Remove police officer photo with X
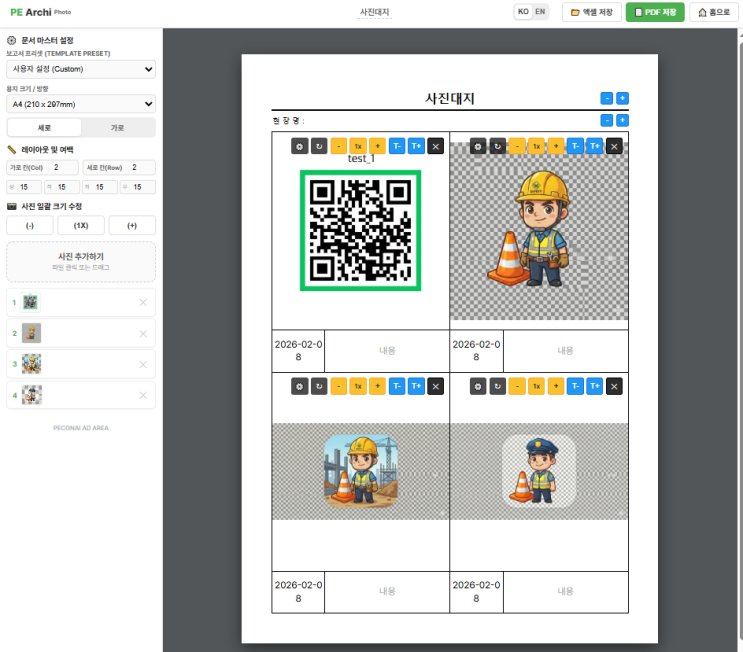The height and width of the screenshot is (652, 743). click(x=614, y=386)
